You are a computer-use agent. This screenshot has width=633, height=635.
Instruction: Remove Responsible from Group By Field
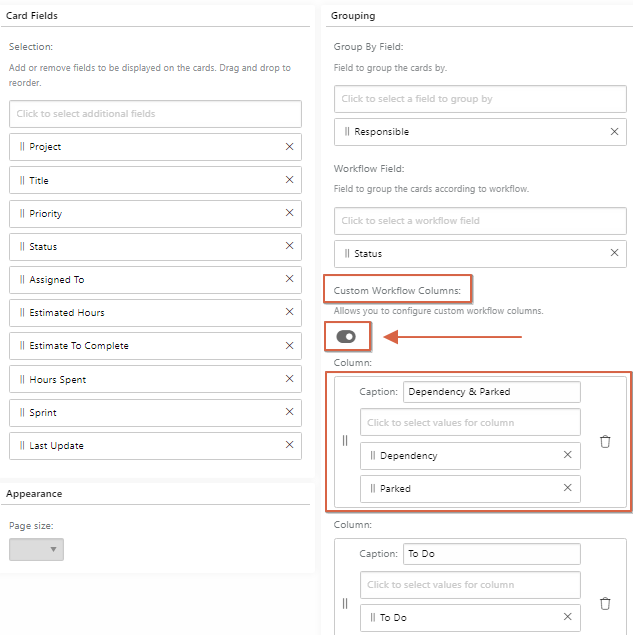tap(614, 132)
